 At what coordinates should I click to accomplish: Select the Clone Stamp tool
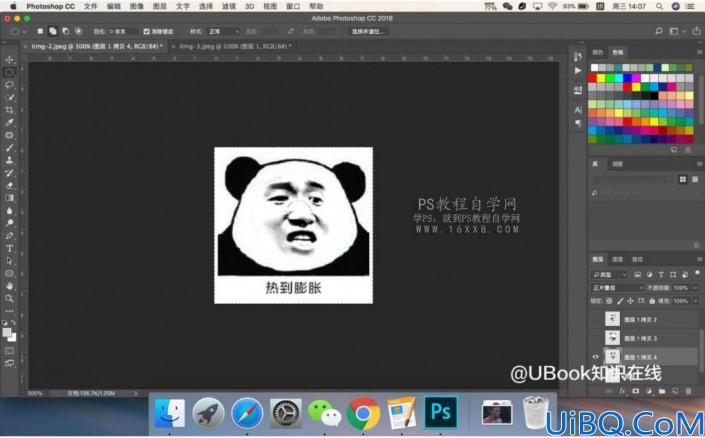click(9, 160)
